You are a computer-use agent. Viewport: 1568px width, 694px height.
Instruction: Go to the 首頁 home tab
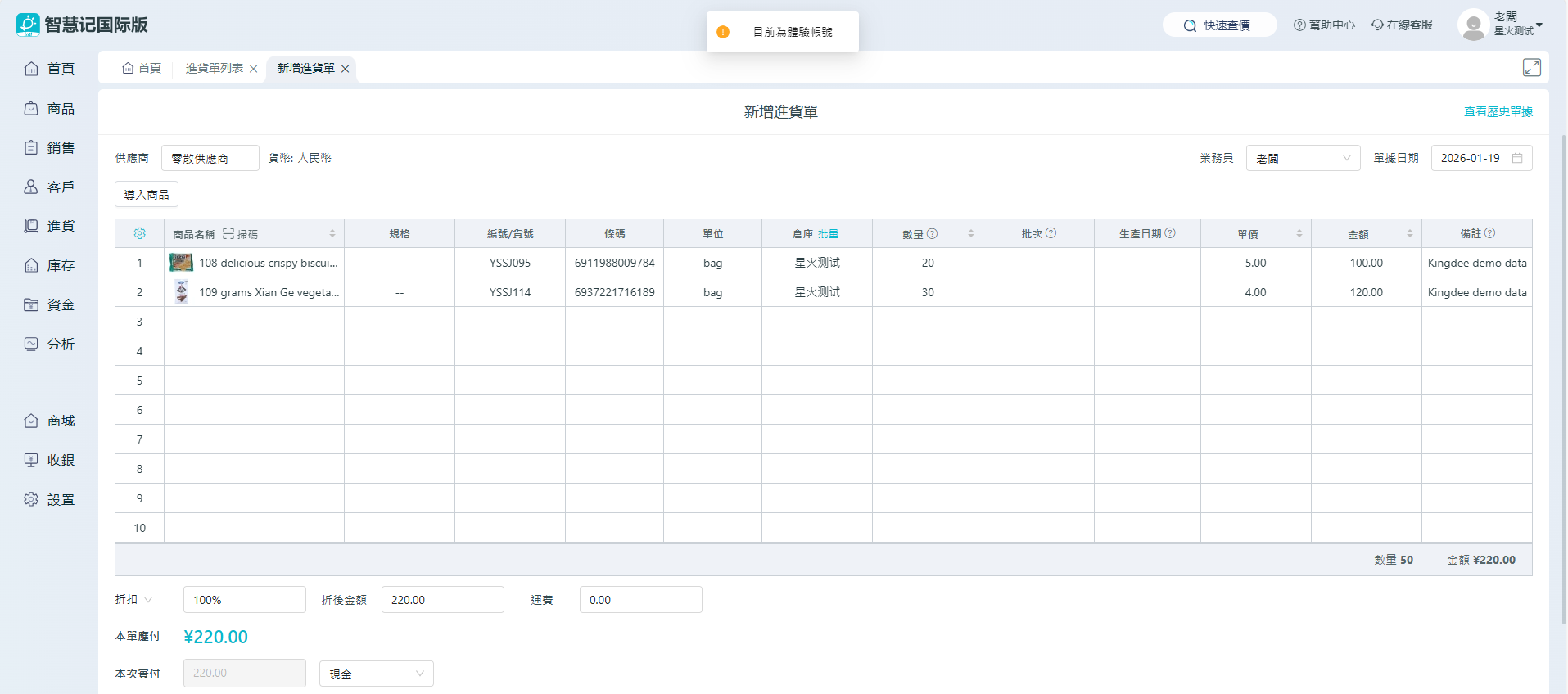(142, 68)
